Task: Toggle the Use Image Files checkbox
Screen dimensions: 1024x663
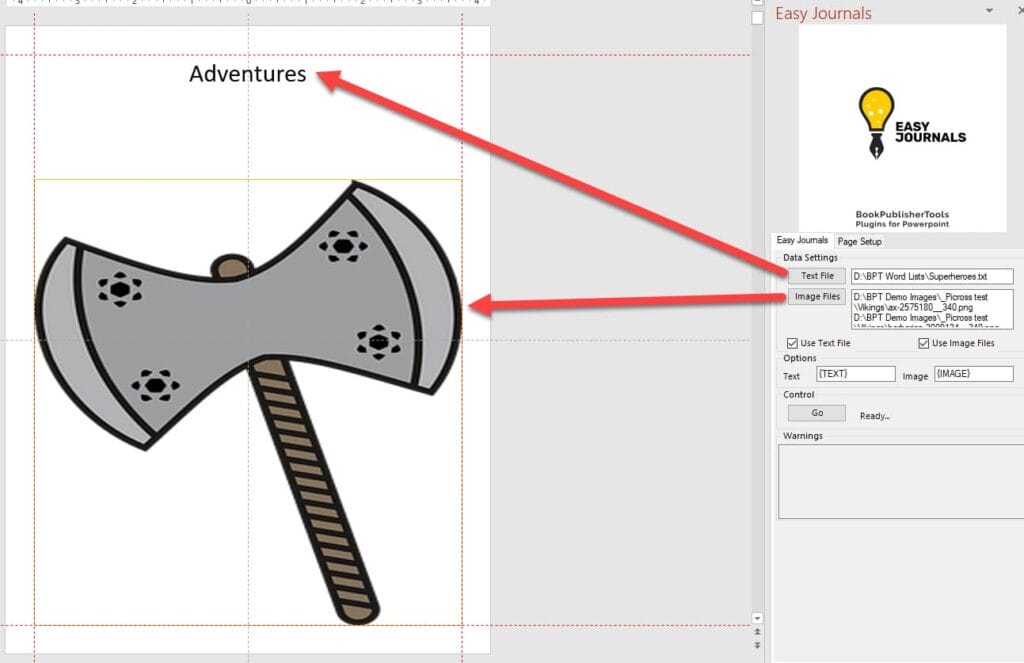Action: [x=924, y=343]
